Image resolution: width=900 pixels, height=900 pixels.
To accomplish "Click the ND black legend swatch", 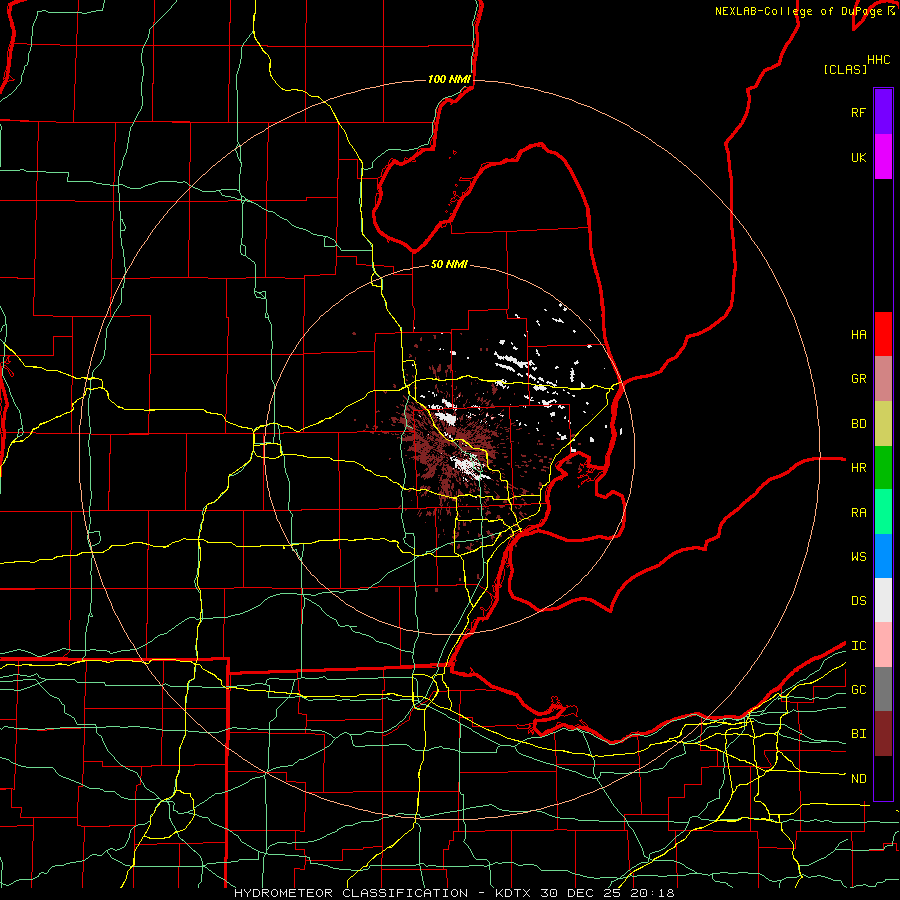I will [x=883, y=778].
